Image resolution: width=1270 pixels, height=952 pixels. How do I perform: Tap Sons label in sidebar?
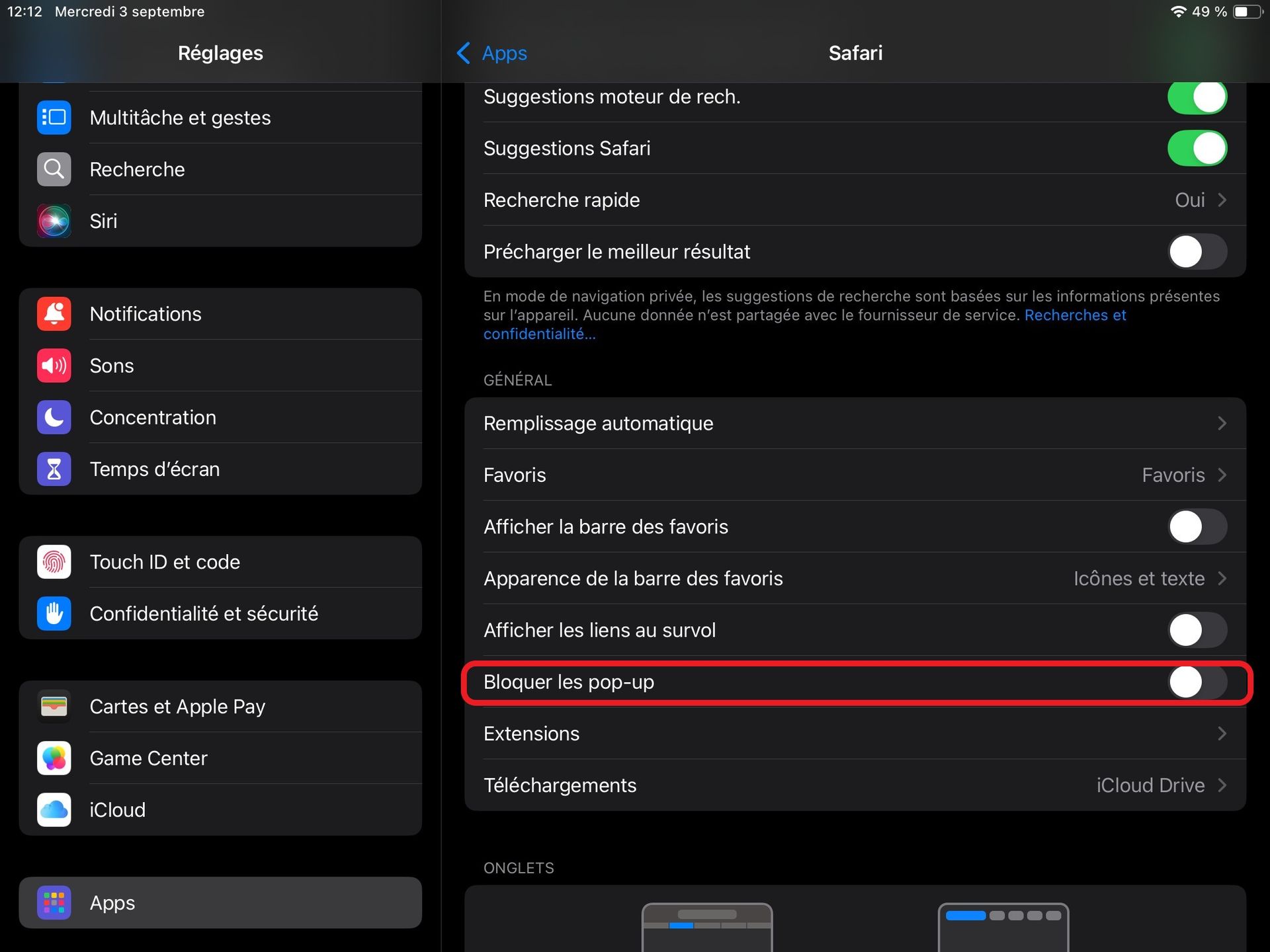tap(112, 366)
